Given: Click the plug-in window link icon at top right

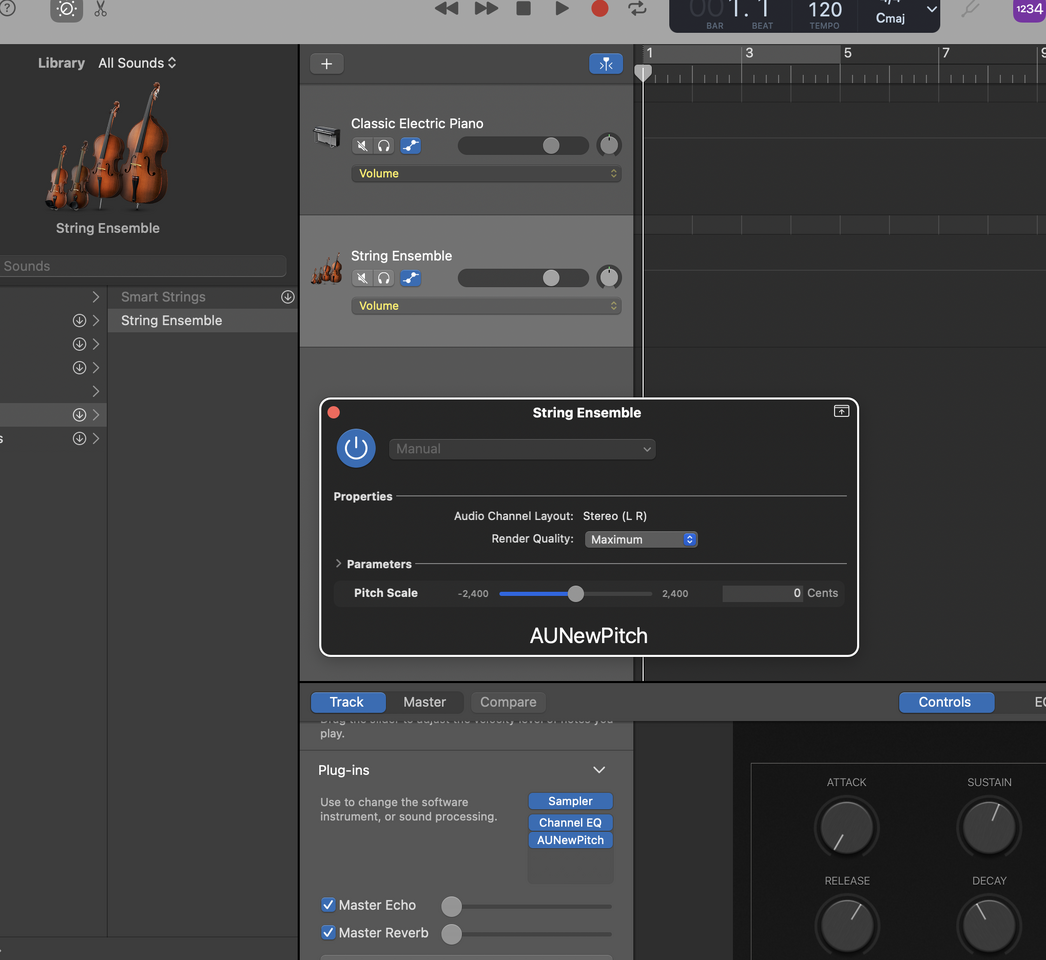Looking at the screenshot, I should coord(841,411).
